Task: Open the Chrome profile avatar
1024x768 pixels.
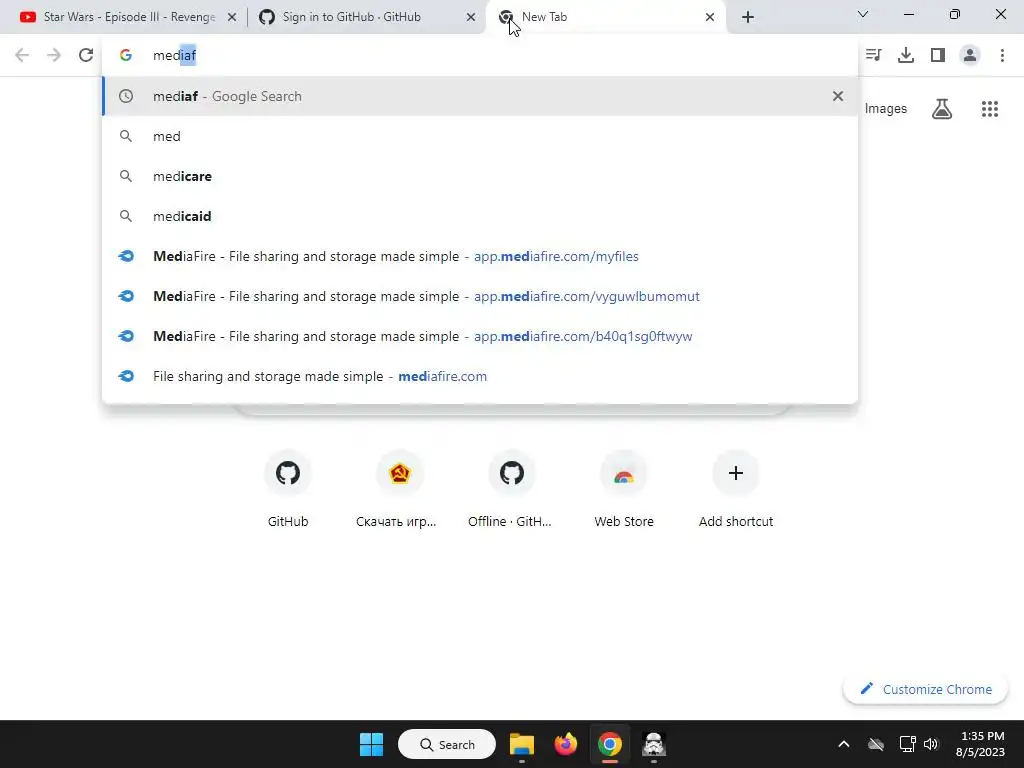Action: pyautogui.click(x=970, y=55)
